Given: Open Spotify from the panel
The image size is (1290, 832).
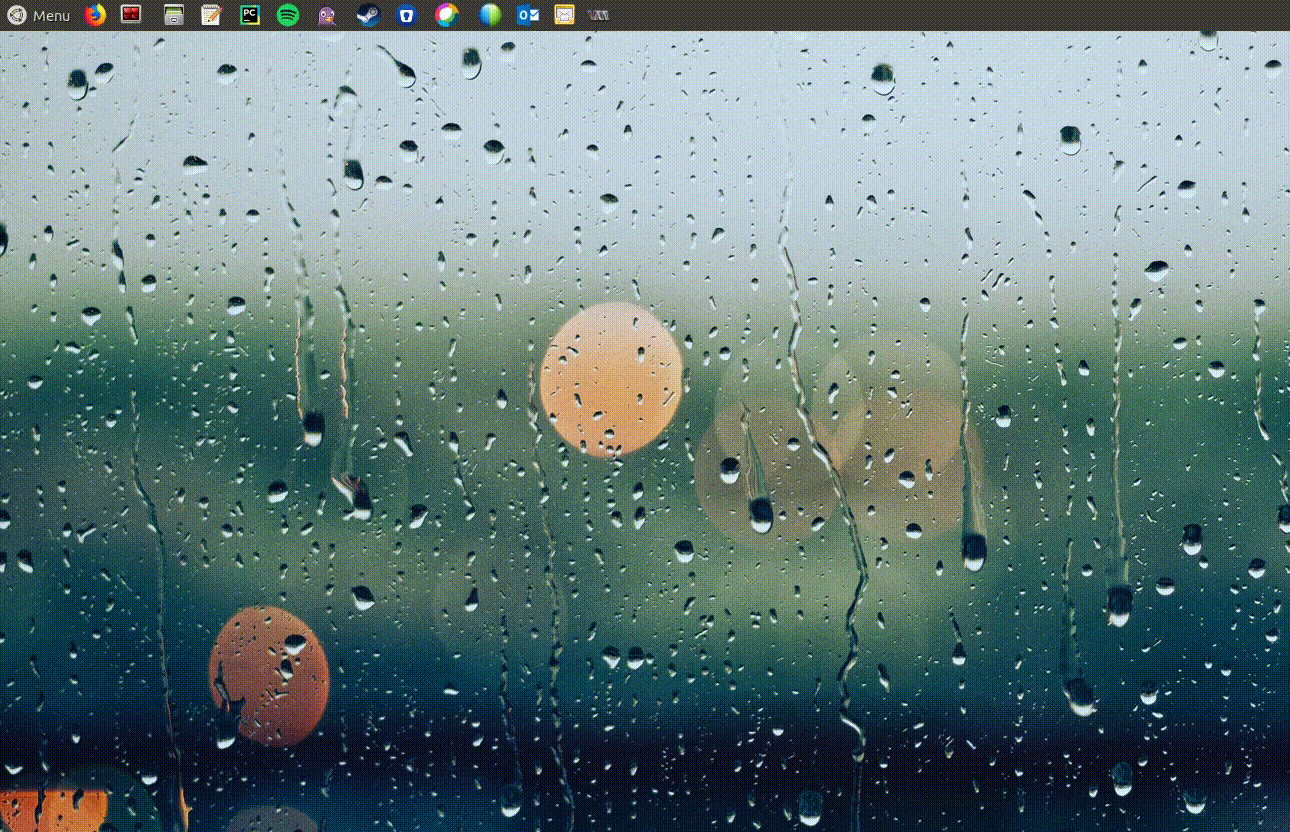Looking at the screenshot, I should pyautogui.click(x=288, y=15).
